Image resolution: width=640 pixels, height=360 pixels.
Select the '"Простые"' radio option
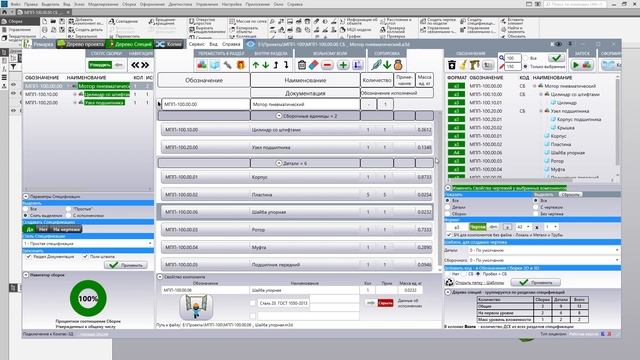point(69,209)
